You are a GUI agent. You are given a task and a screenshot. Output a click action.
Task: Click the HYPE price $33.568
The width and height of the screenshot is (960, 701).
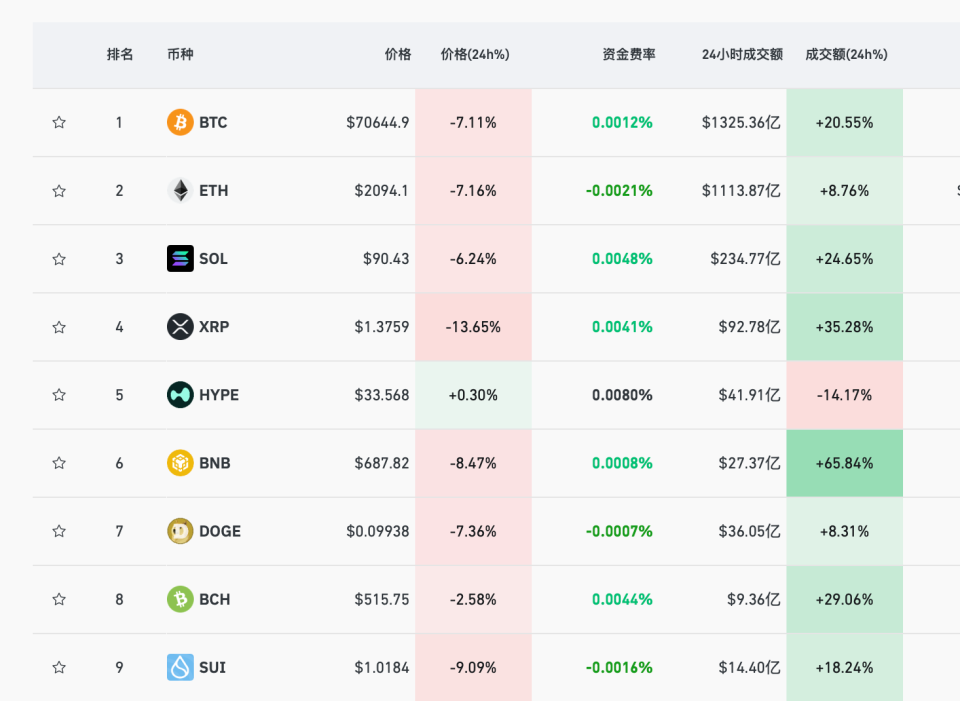click(382, 395)
